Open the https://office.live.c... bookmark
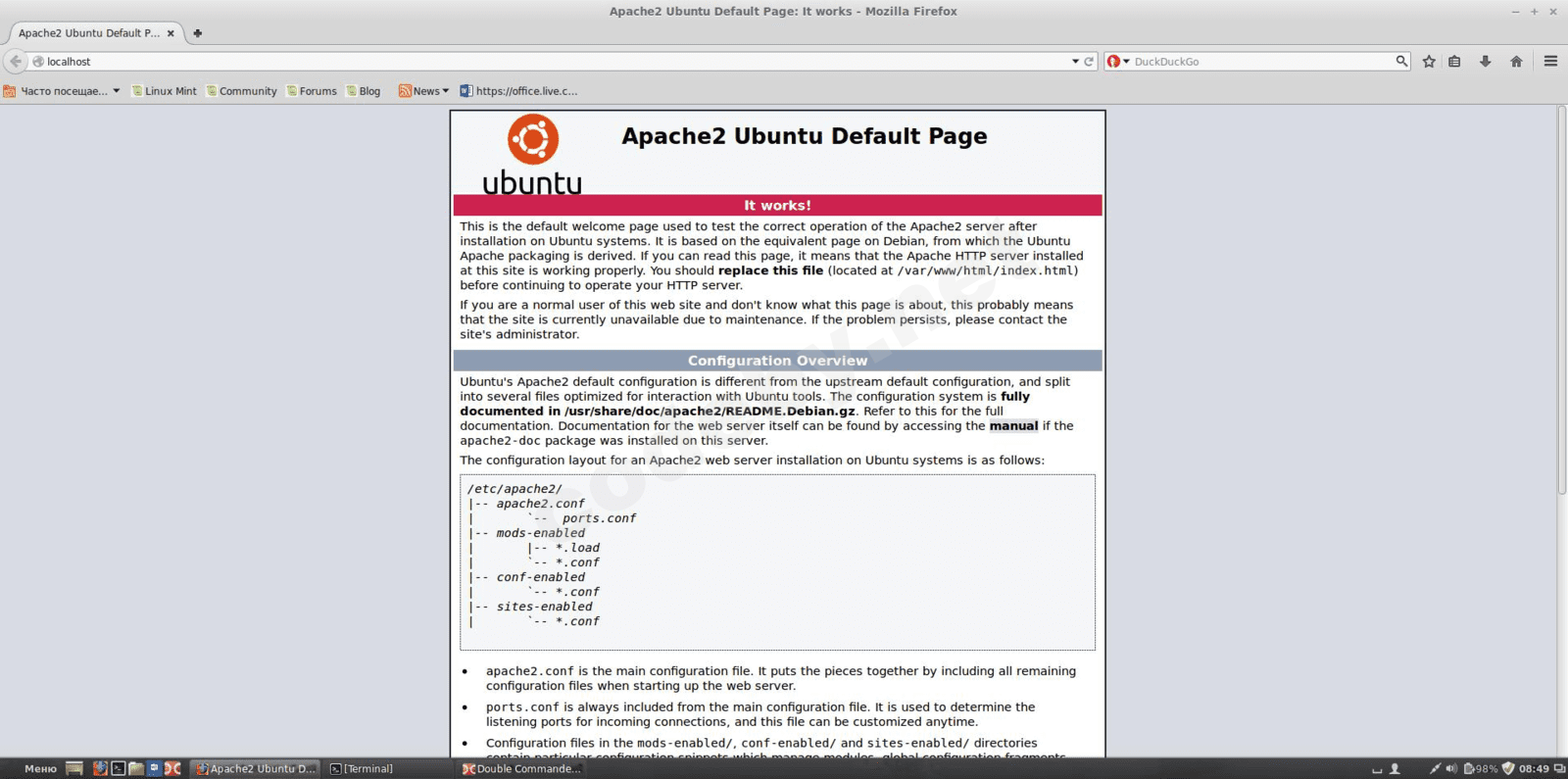Viewport: 1568px width, 779px height. coord(518,91)
